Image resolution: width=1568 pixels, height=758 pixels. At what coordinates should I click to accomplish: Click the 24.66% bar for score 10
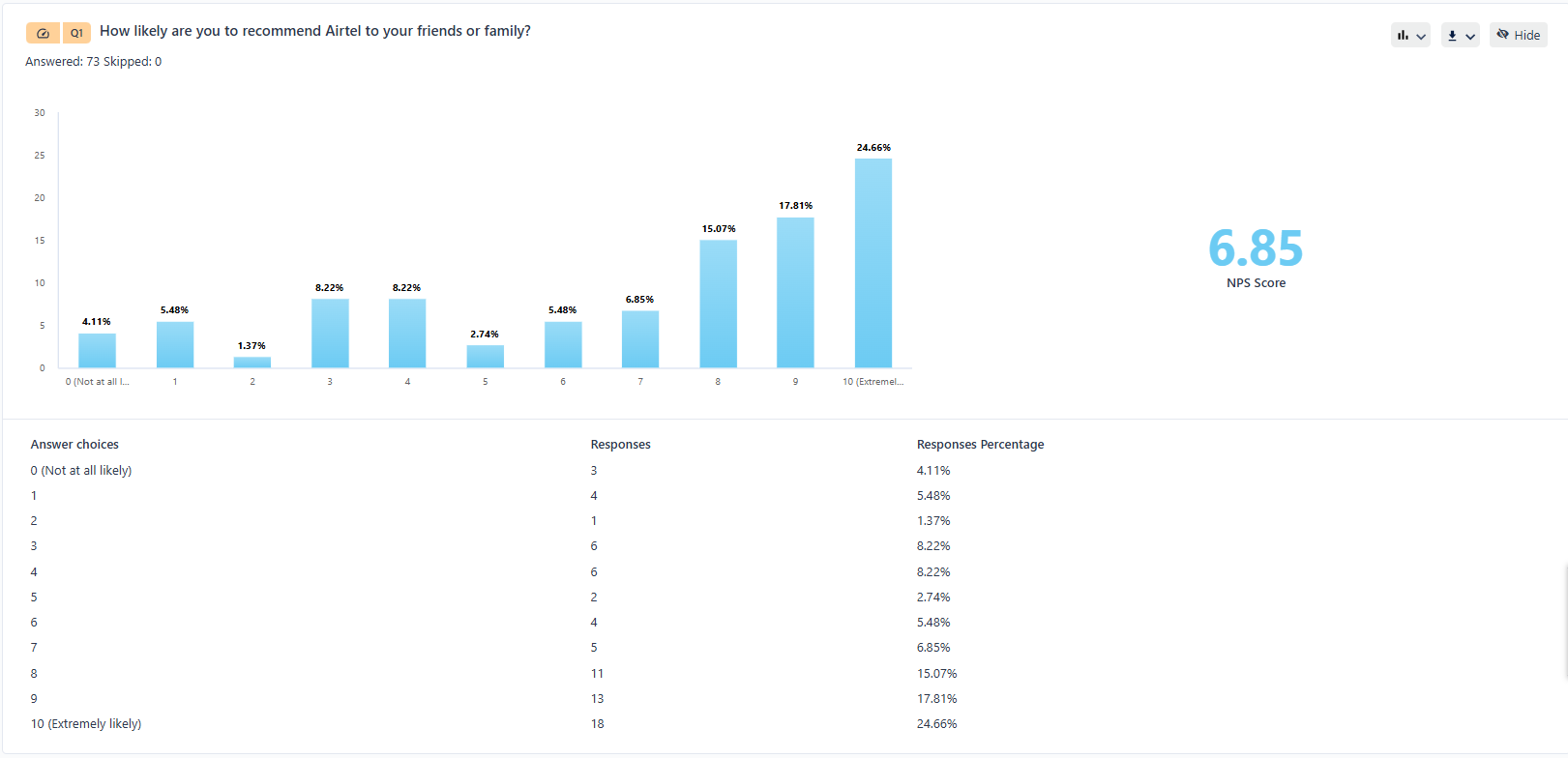tap(873, 263)
